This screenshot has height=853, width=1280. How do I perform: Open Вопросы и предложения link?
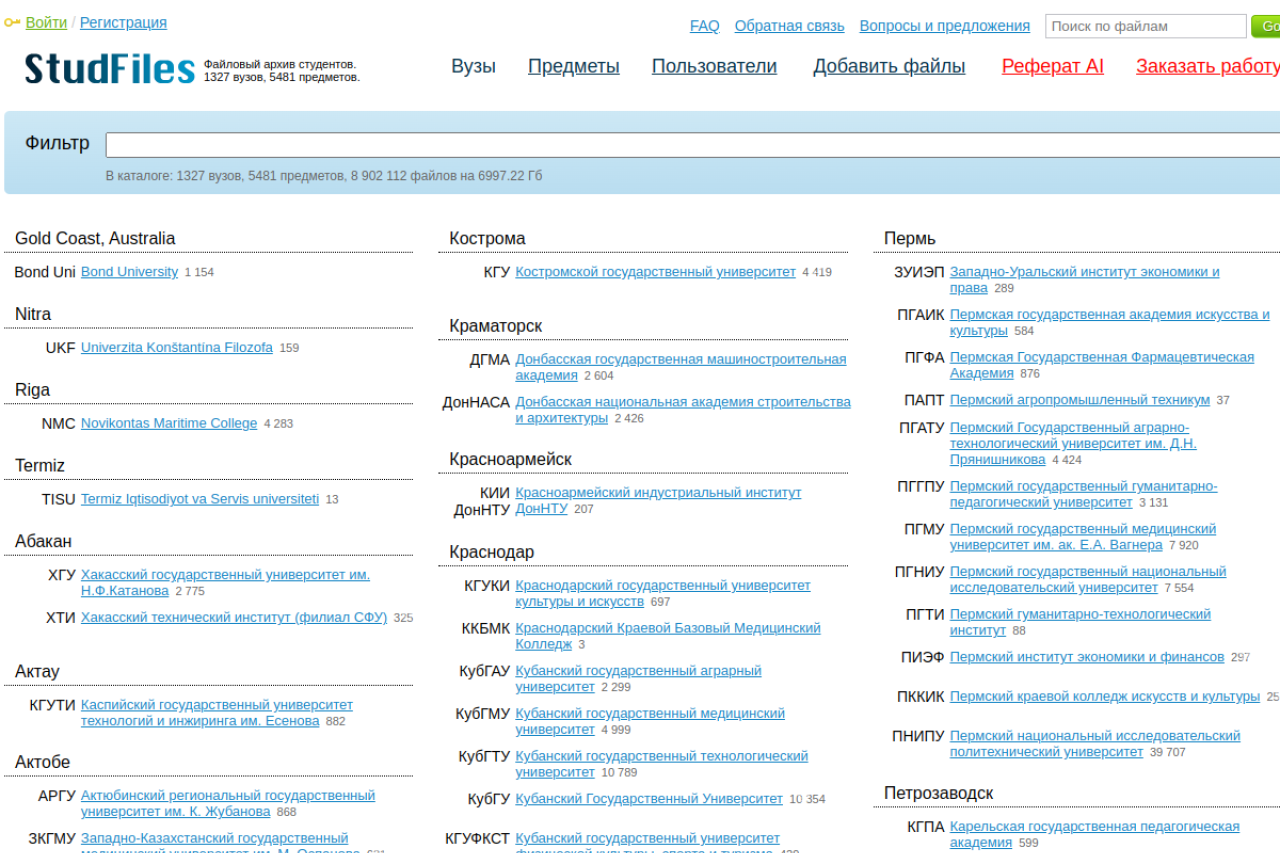pos(945,26)
